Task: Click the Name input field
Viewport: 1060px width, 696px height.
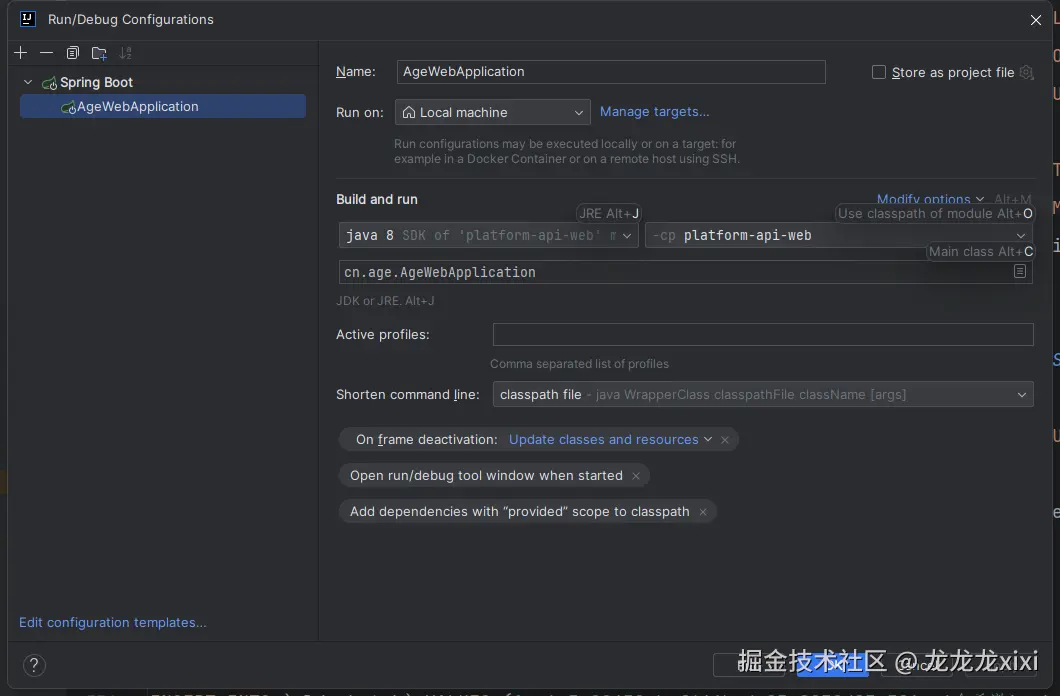Action: [610, 72]
